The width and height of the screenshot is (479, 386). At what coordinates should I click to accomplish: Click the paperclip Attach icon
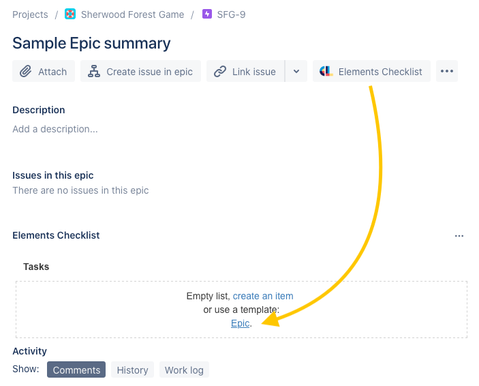click(x=26, y=71)
